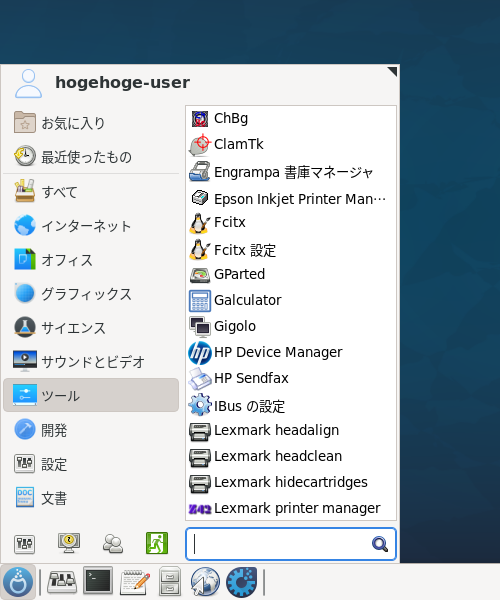Open file manager cabinet in taskbar
The image size is (500, 600).
click(169, 581)
